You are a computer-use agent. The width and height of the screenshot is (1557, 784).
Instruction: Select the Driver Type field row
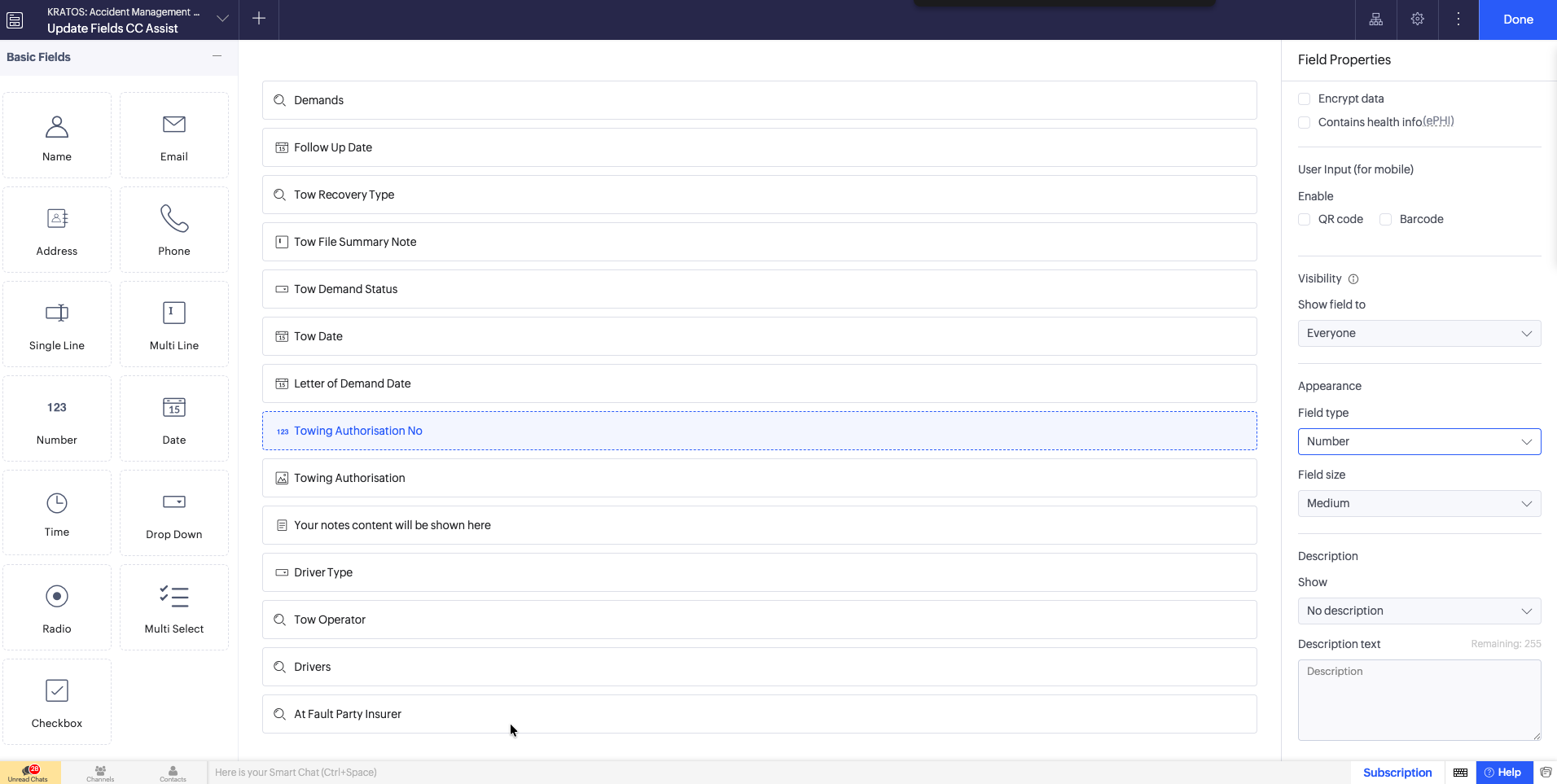pyautogui.click(x=760, y=572)
